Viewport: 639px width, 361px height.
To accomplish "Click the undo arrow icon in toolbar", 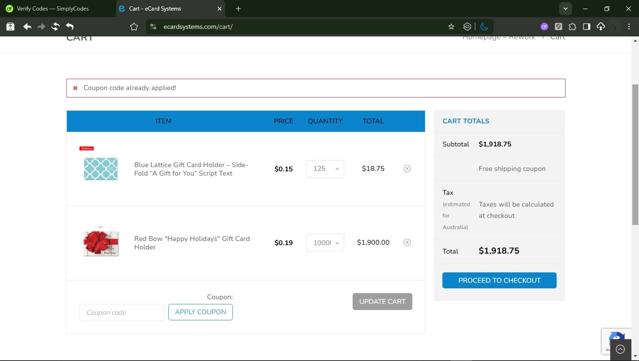I will click(70, 26).
